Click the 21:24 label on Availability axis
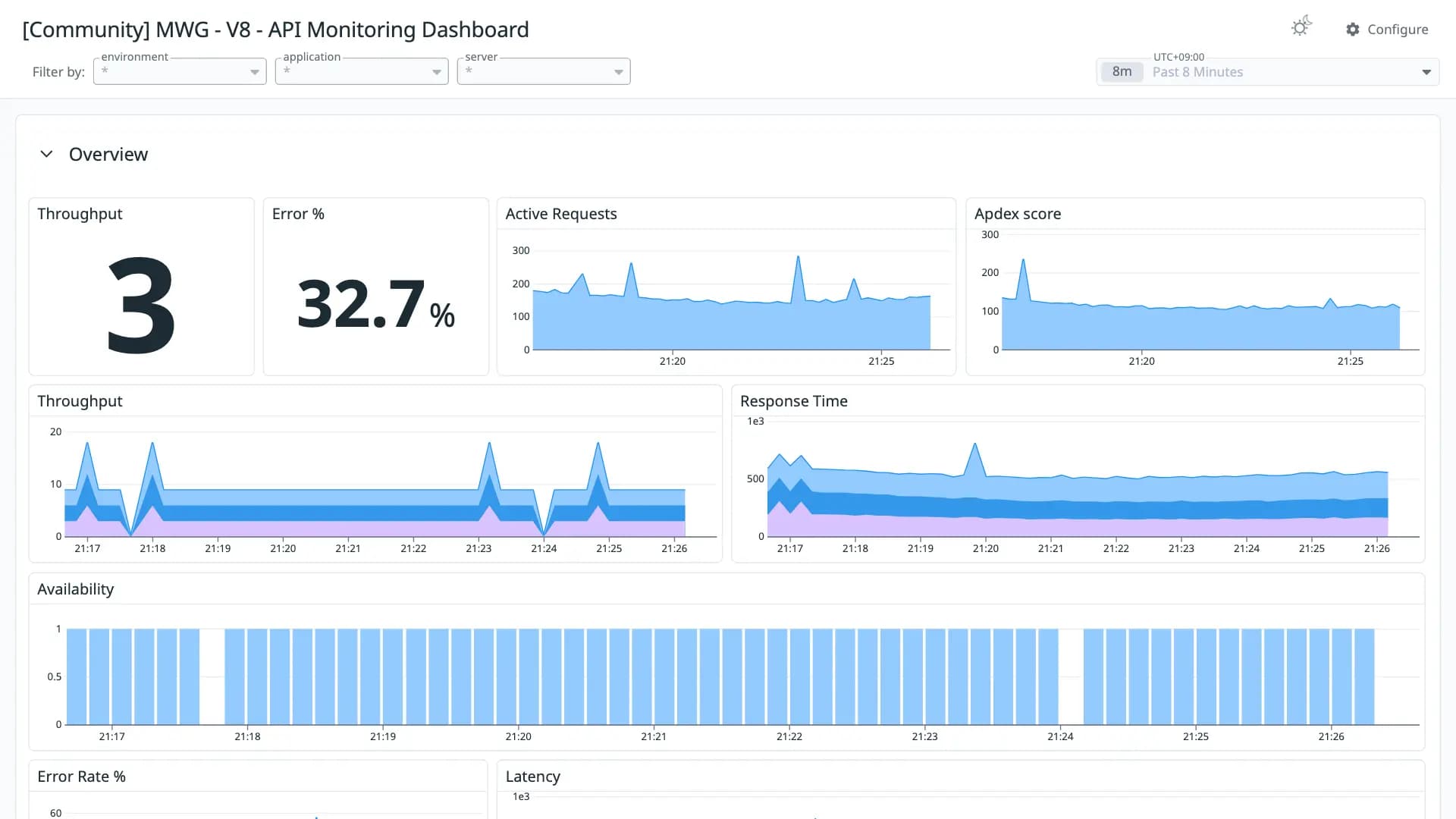 tap(1059, 736)
